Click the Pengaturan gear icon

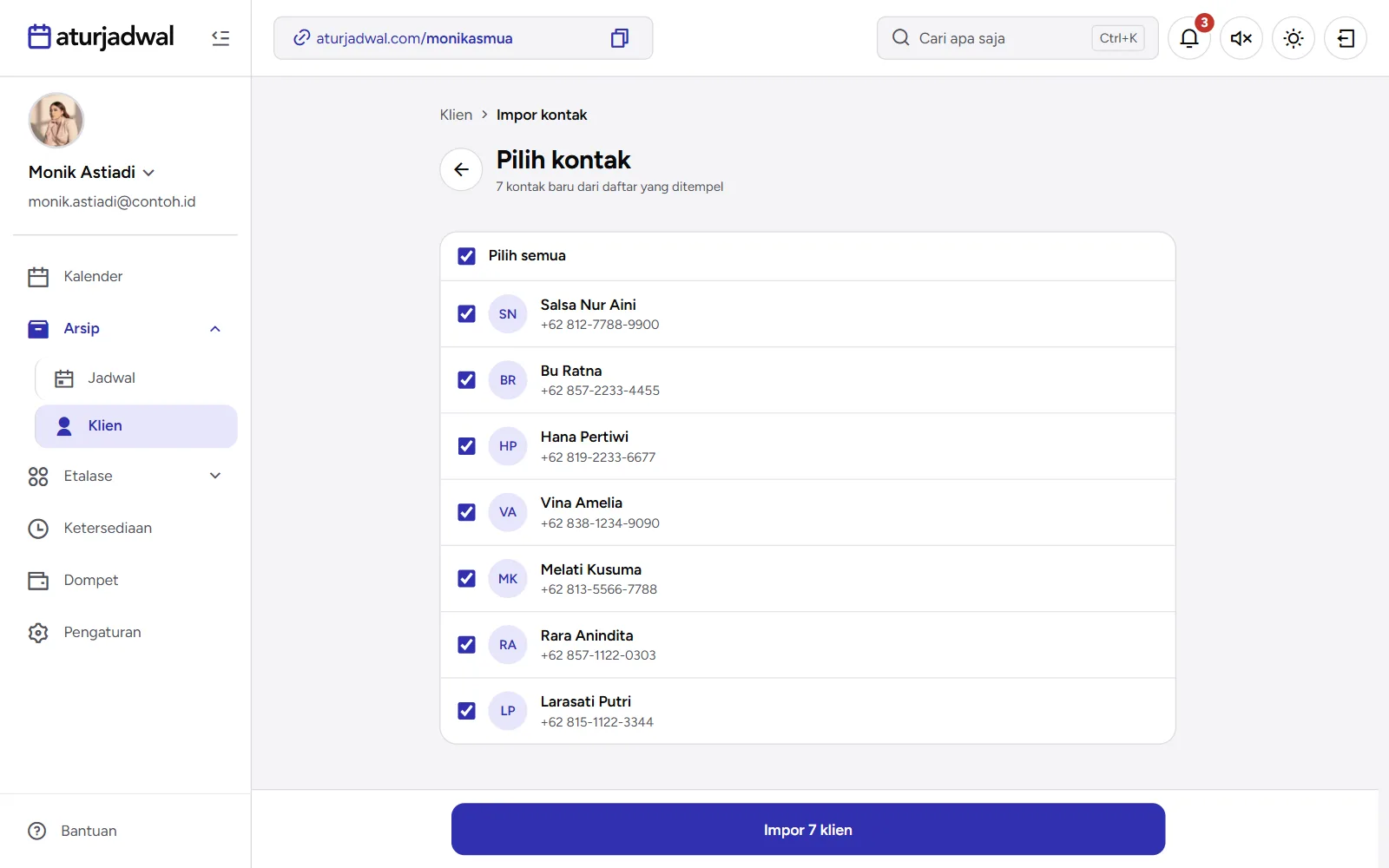[38, 633]
